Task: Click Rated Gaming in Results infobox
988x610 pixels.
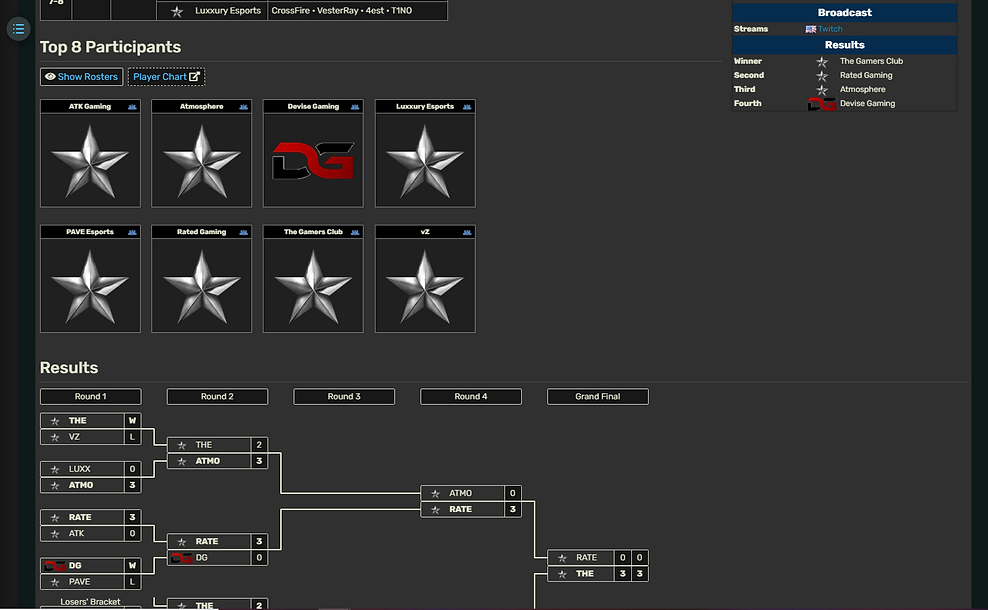Action: (866, 75)
